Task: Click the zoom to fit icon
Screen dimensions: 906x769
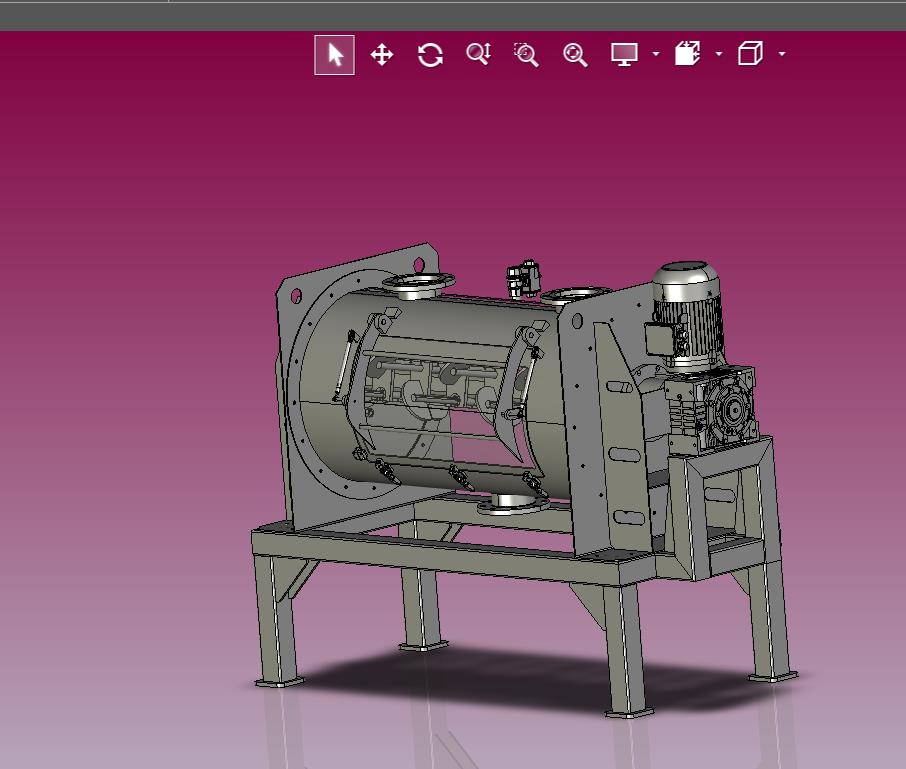Action: coord(575,55)
